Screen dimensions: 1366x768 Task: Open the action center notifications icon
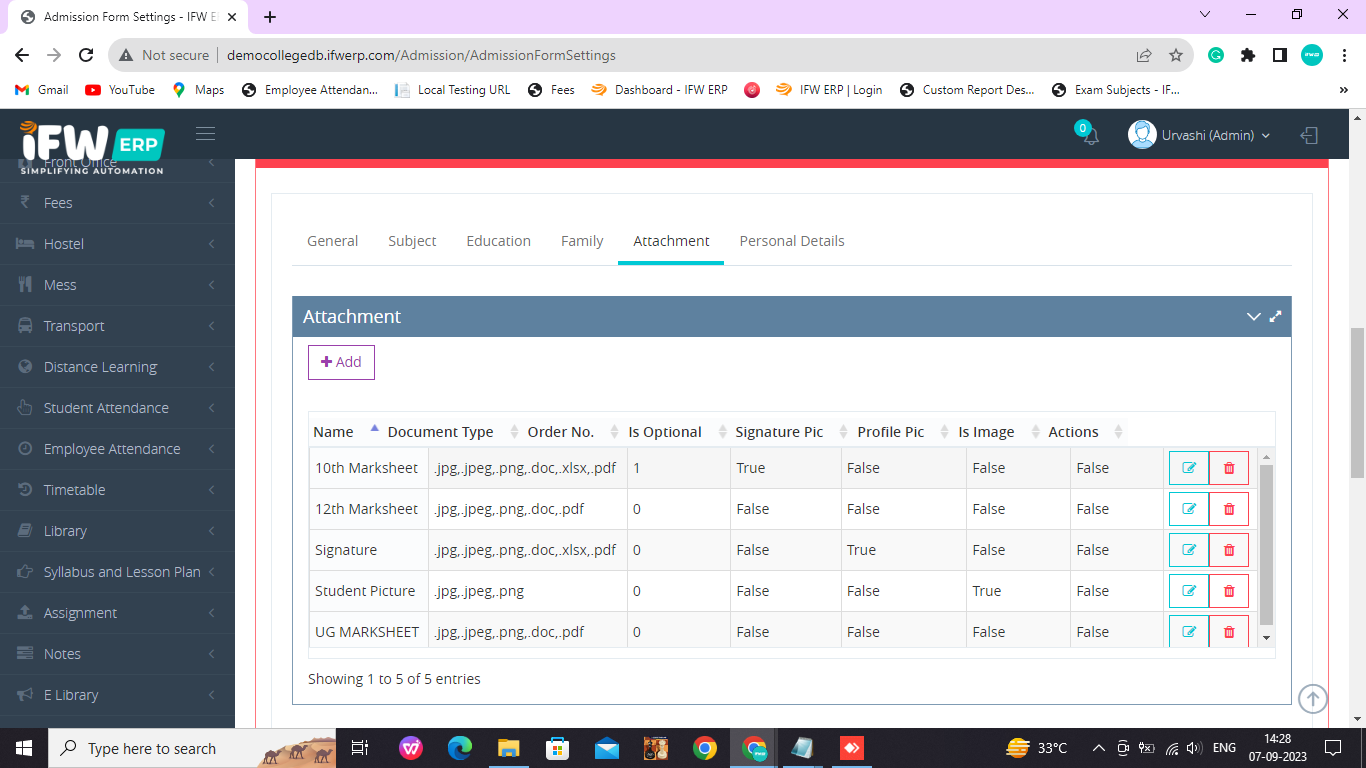[1332, 748]
